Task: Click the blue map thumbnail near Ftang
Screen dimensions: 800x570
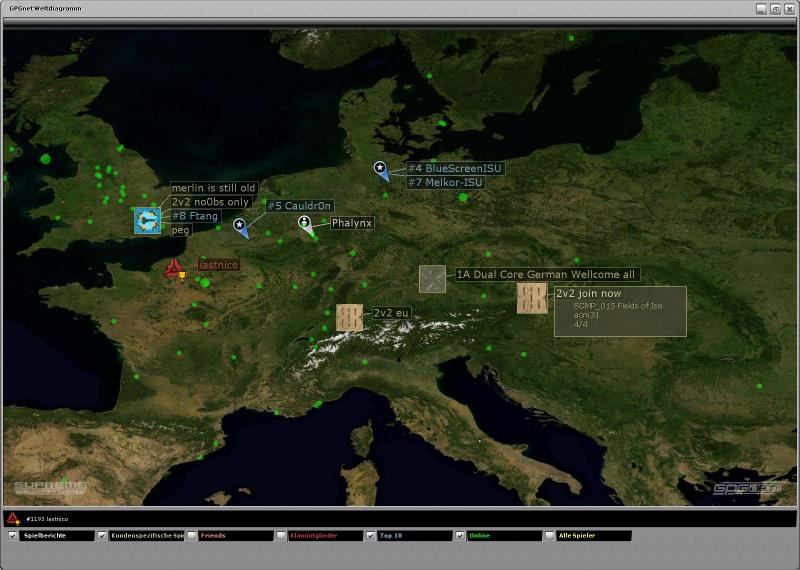Action: click(x=147, y=220)
